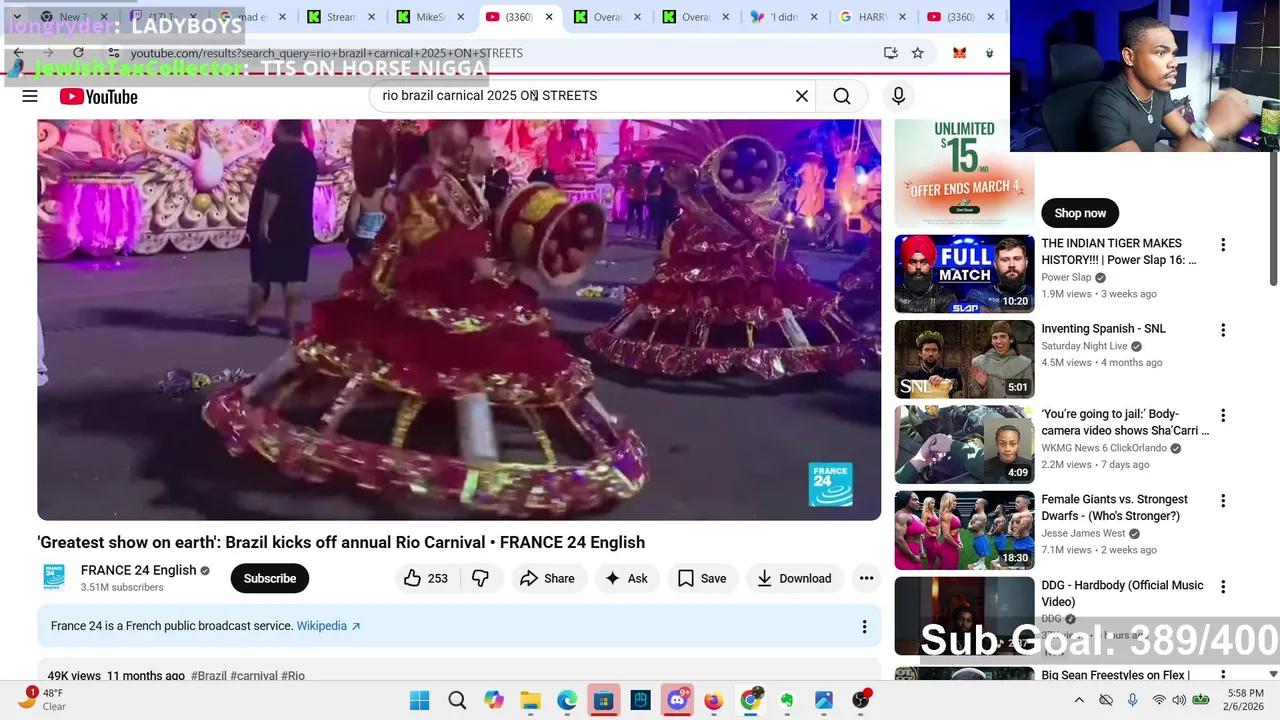Dislike the France 24 video
This screenshot has height=720, width=1280.
tap(481, 578)
